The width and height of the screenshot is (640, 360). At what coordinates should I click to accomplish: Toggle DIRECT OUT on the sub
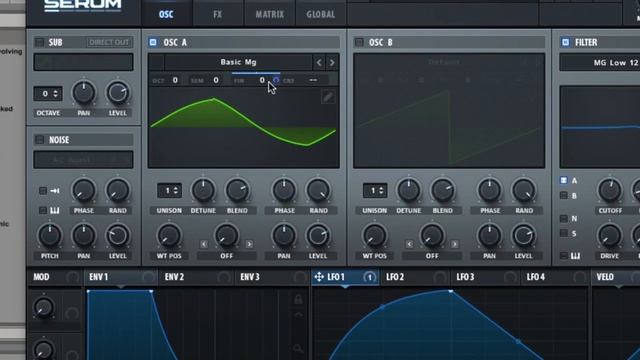(109, 42)
